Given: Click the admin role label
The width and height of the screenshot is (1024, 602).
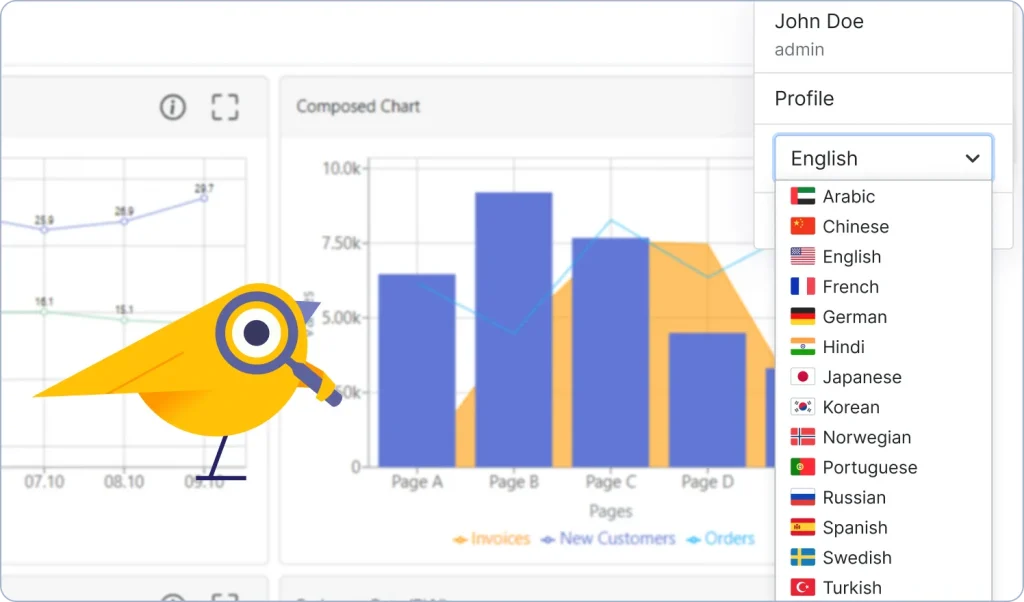Looking at the screenshot, I should pos(799,50).
